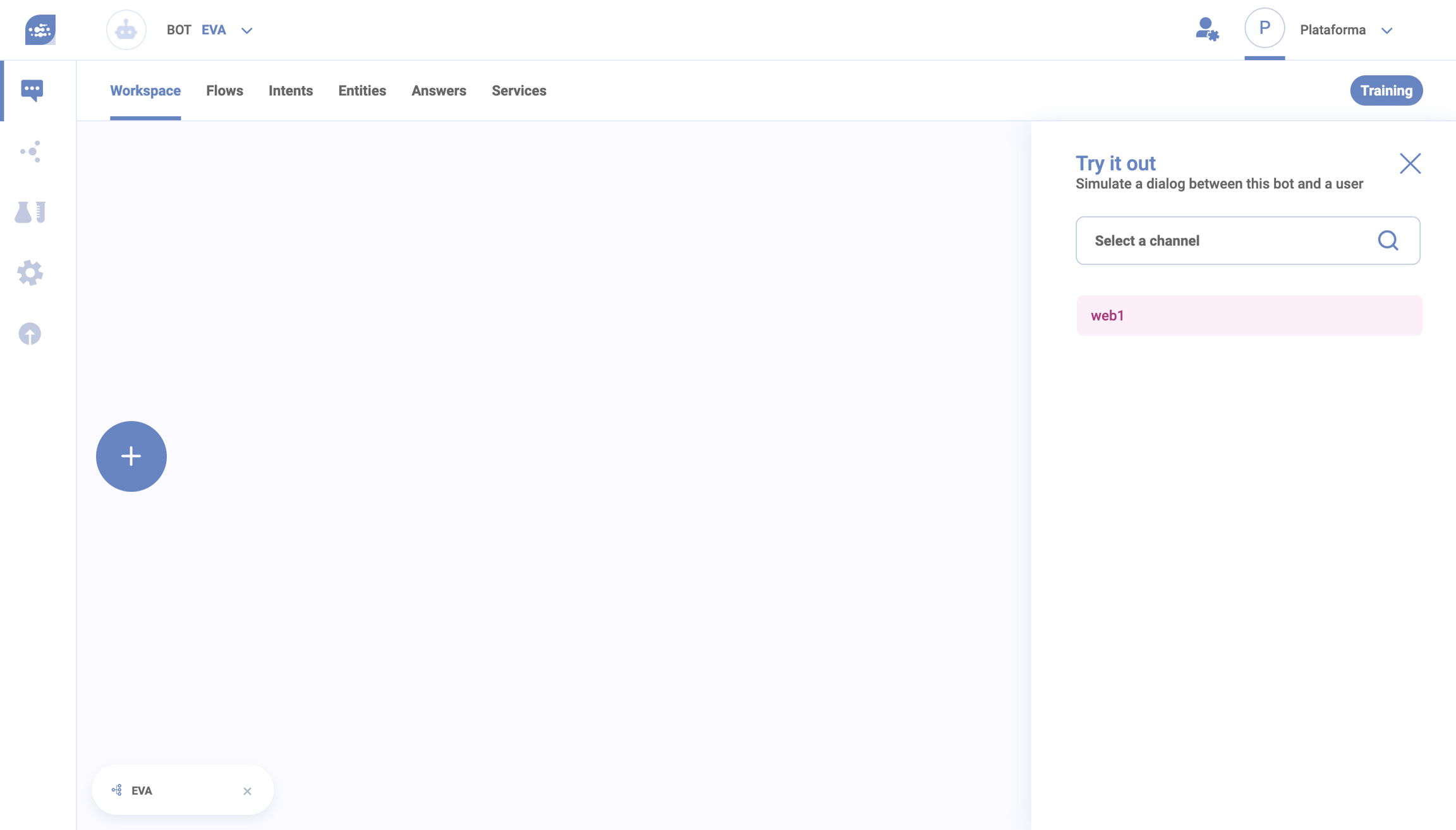Expand the Plataforma account dropdown
1456x830 pixels.
coord(1386,30)
